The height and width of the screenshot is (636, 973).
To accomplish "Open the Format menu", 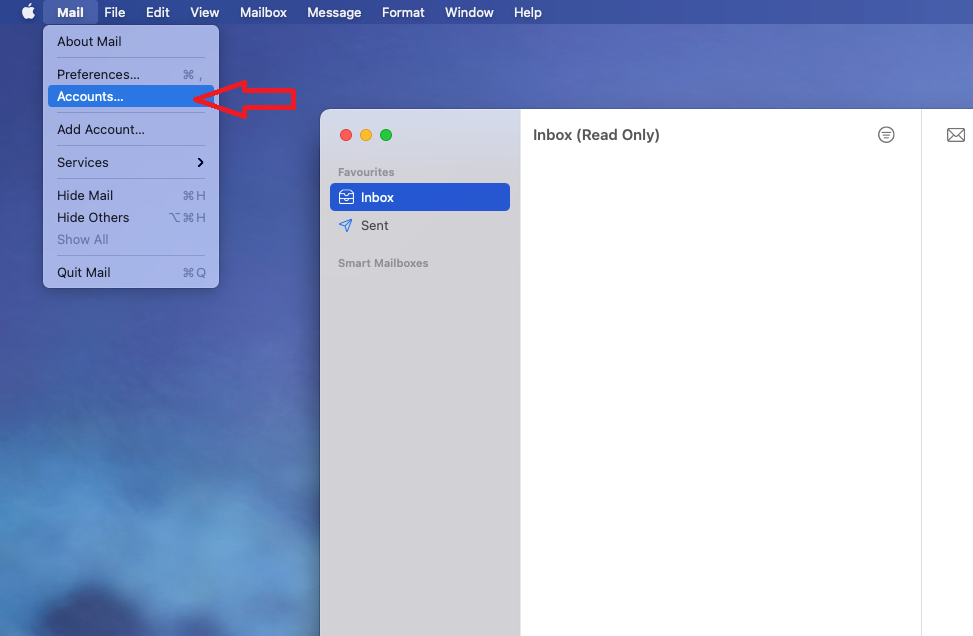I will tap(403, 12).
